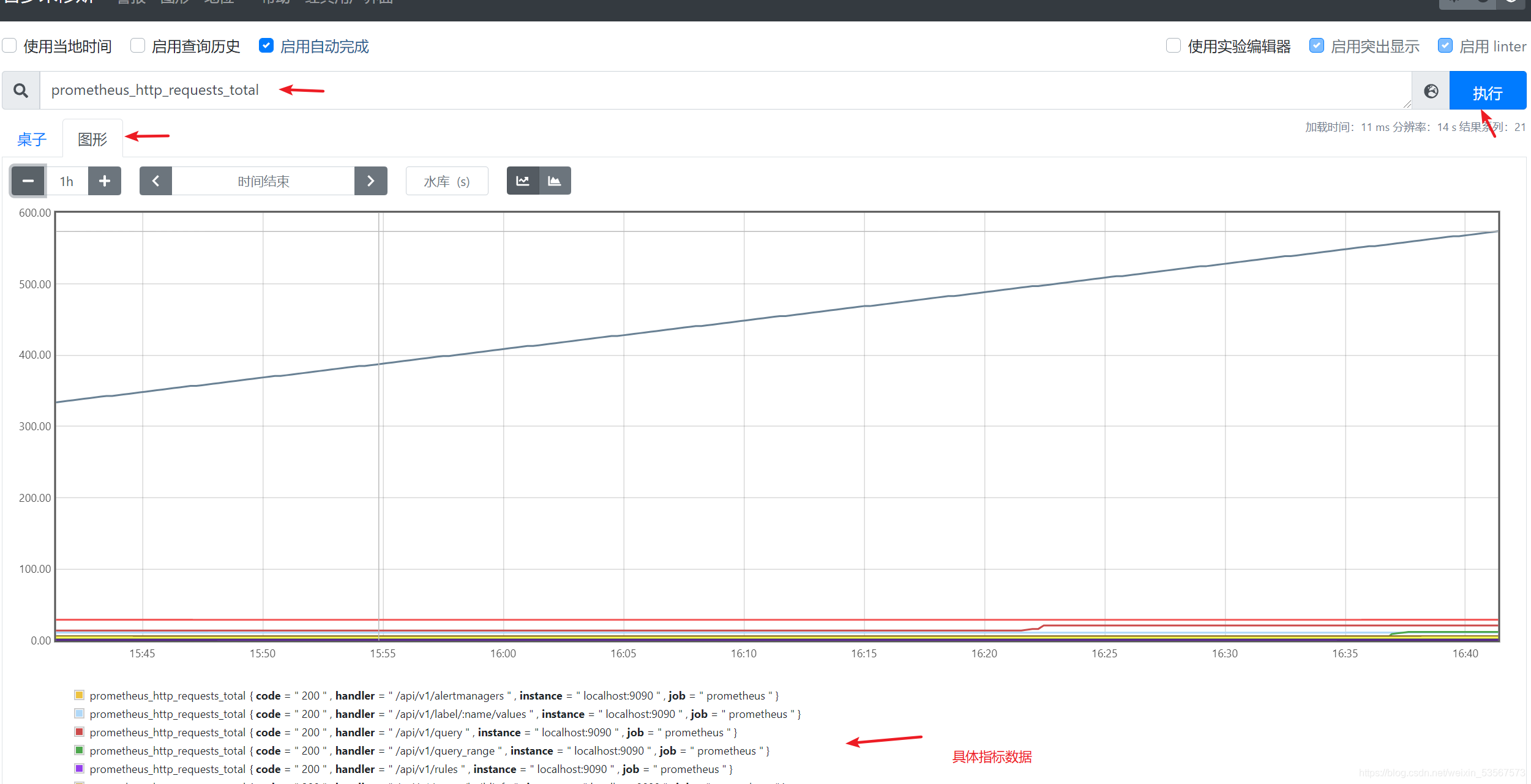Select the 图形 tab
Viewport: 1531px width, 784px height.
[92, 140]
